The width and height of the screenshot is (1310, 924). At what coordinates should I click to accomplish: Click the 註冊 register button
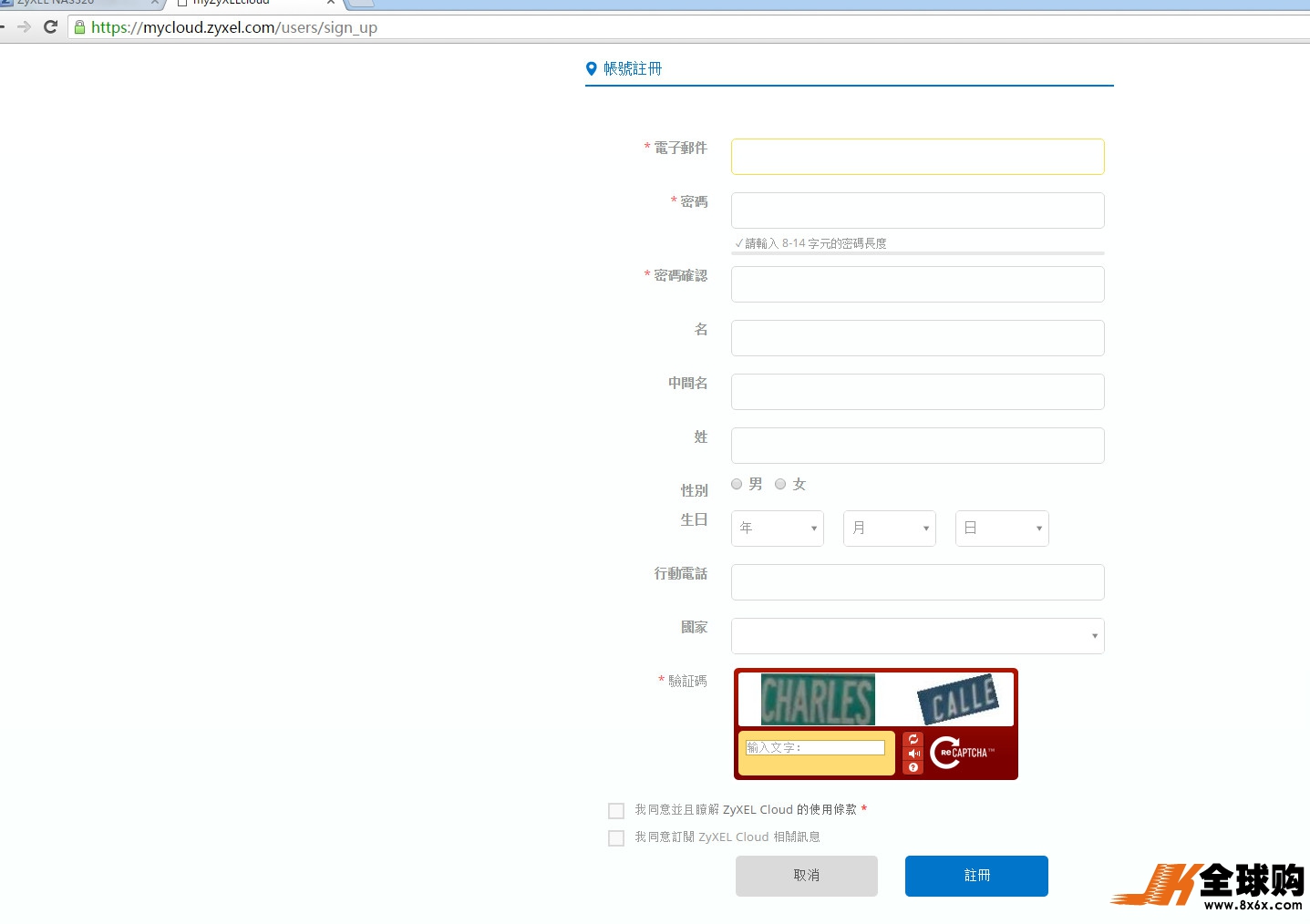[x=975, y=875]
